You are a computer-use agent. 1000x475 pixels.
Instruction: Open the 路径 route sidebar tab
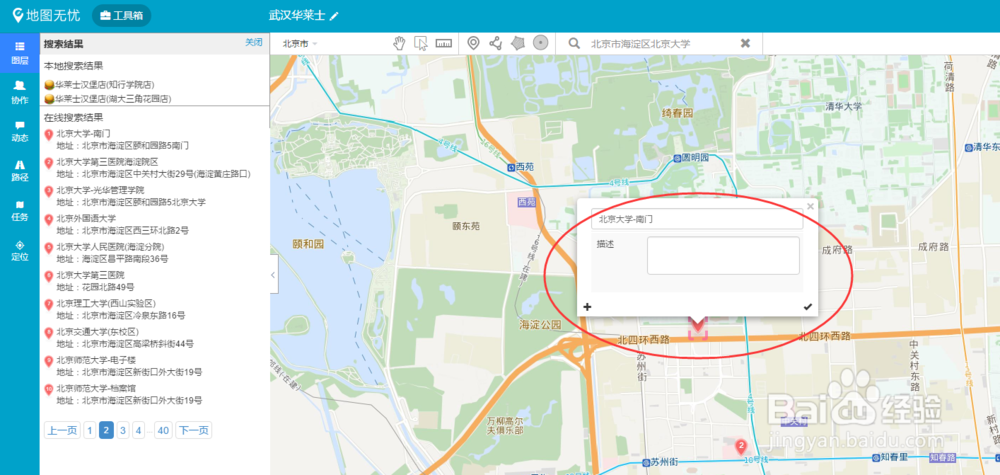point(20,171)
